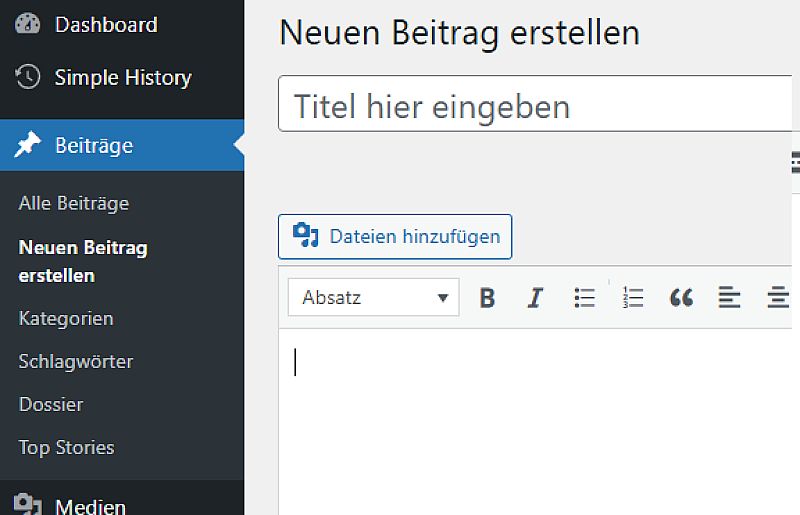This screenshot has height=515, width=800.
Task: Insert a bulleted list
Action: click(584, 298)
